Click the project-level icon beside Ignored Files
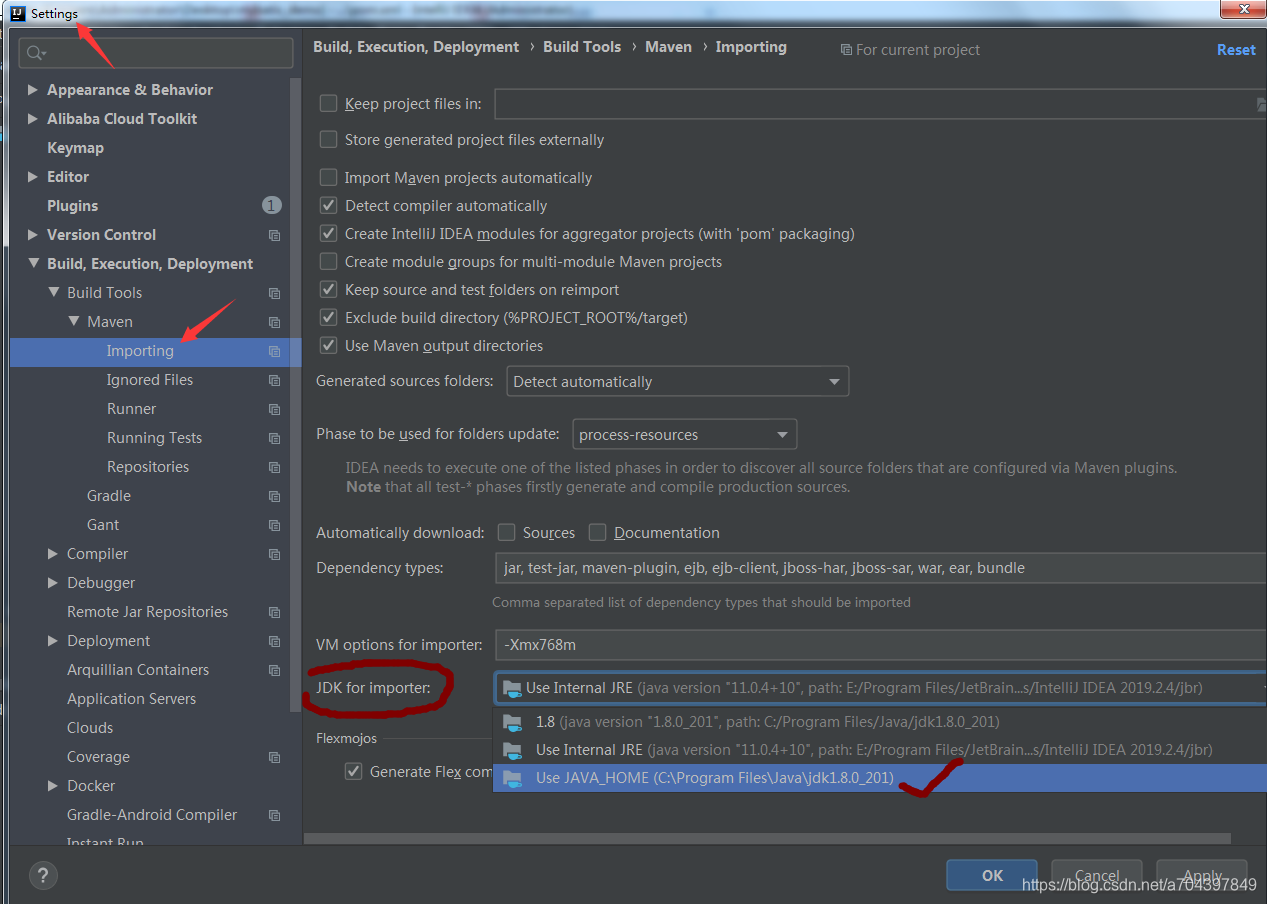 (274, 380)
